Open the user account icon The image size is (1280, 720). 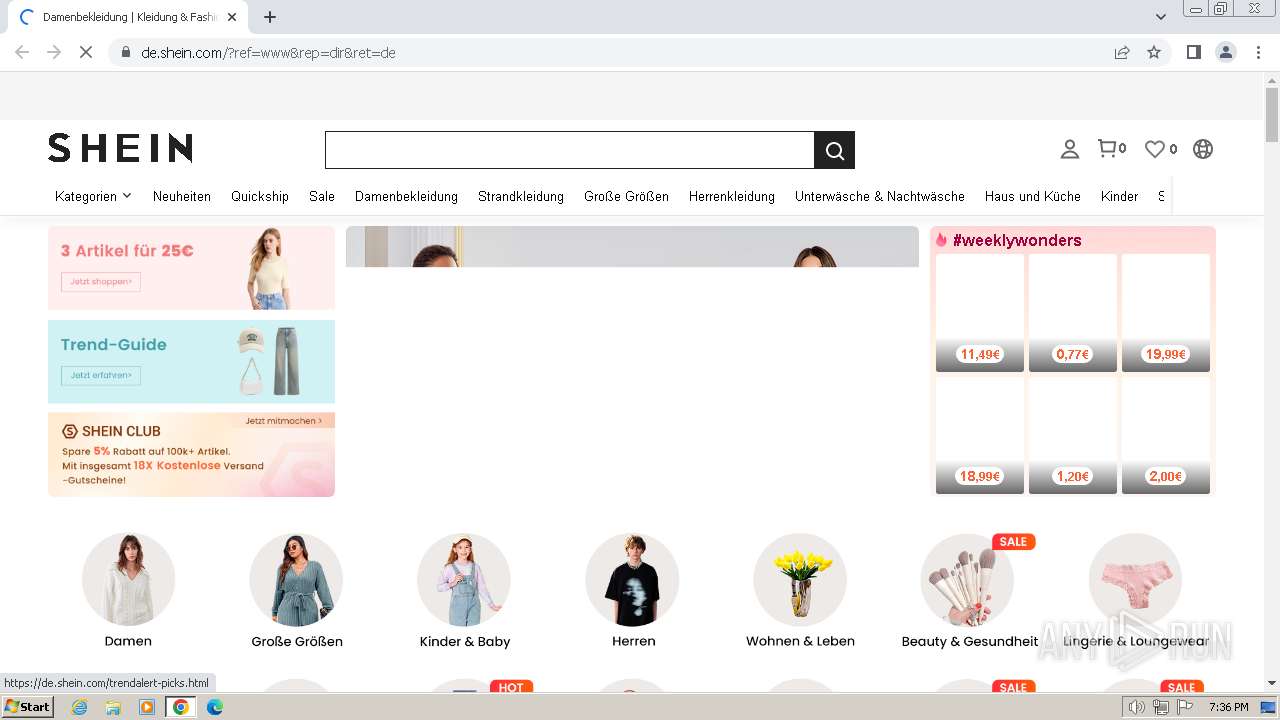click(x=1069, y=149)
